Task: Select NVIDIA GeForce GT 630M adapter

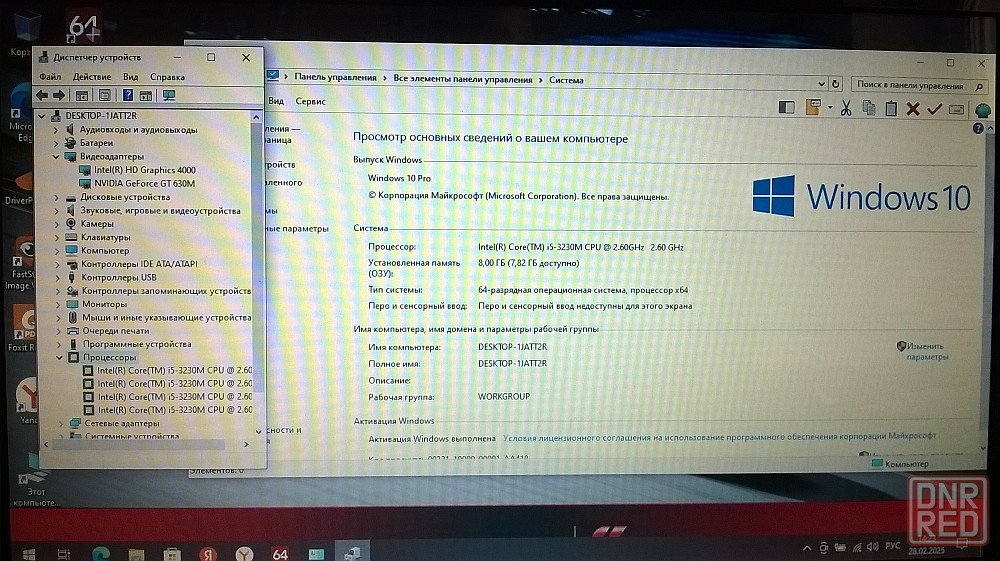Action: 145,183
